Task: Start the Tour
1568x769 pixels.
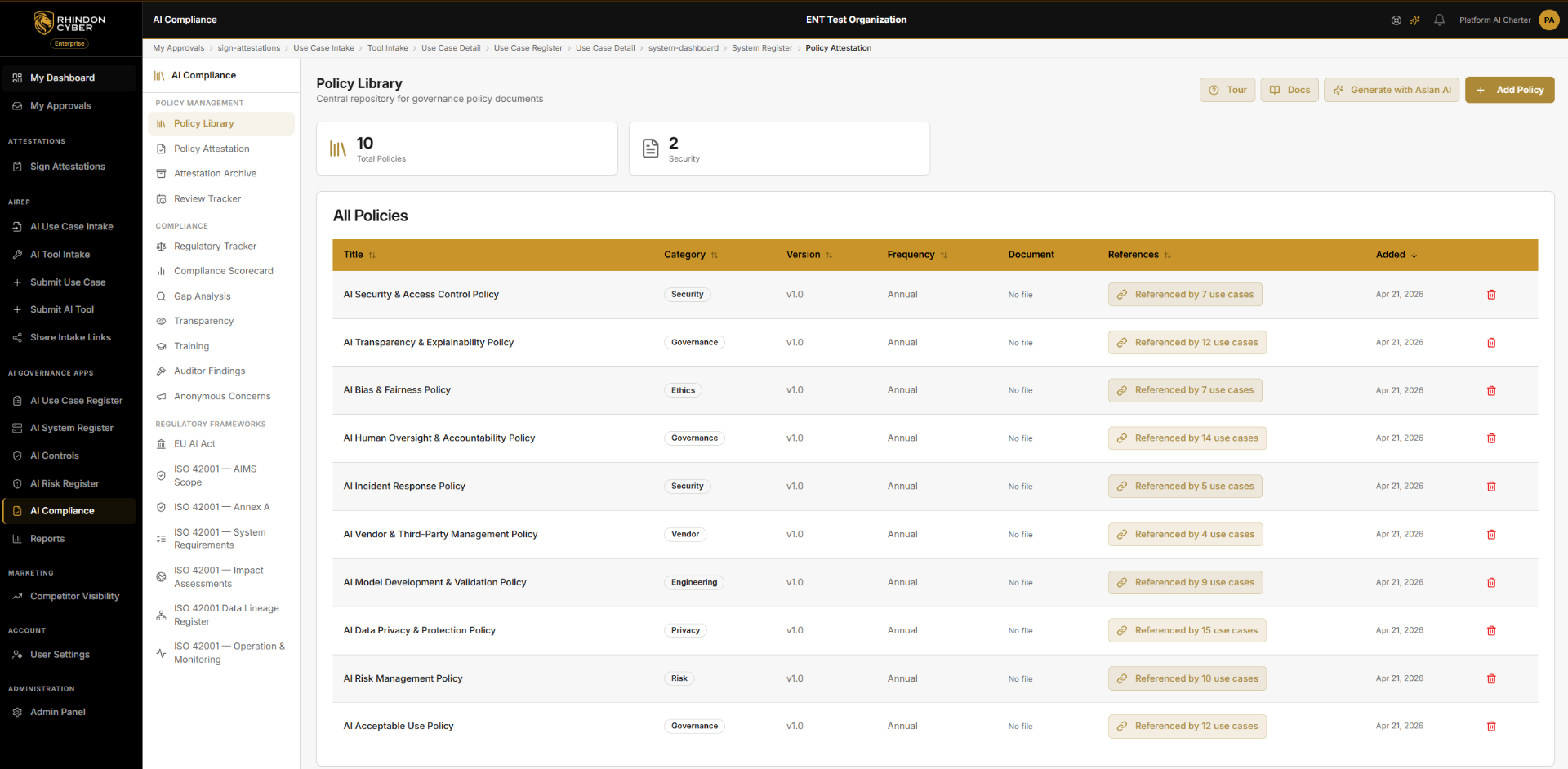Action: click(x=1227, y=90)
